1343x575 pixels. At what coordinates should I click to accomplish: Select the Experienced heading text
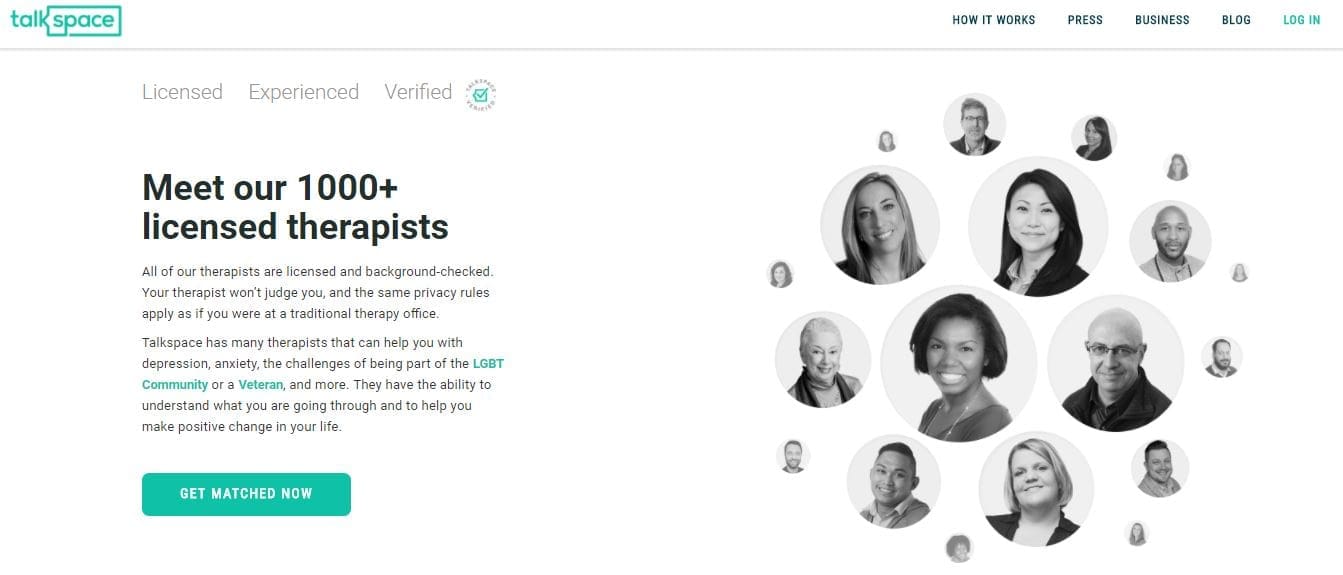[303, 92]
